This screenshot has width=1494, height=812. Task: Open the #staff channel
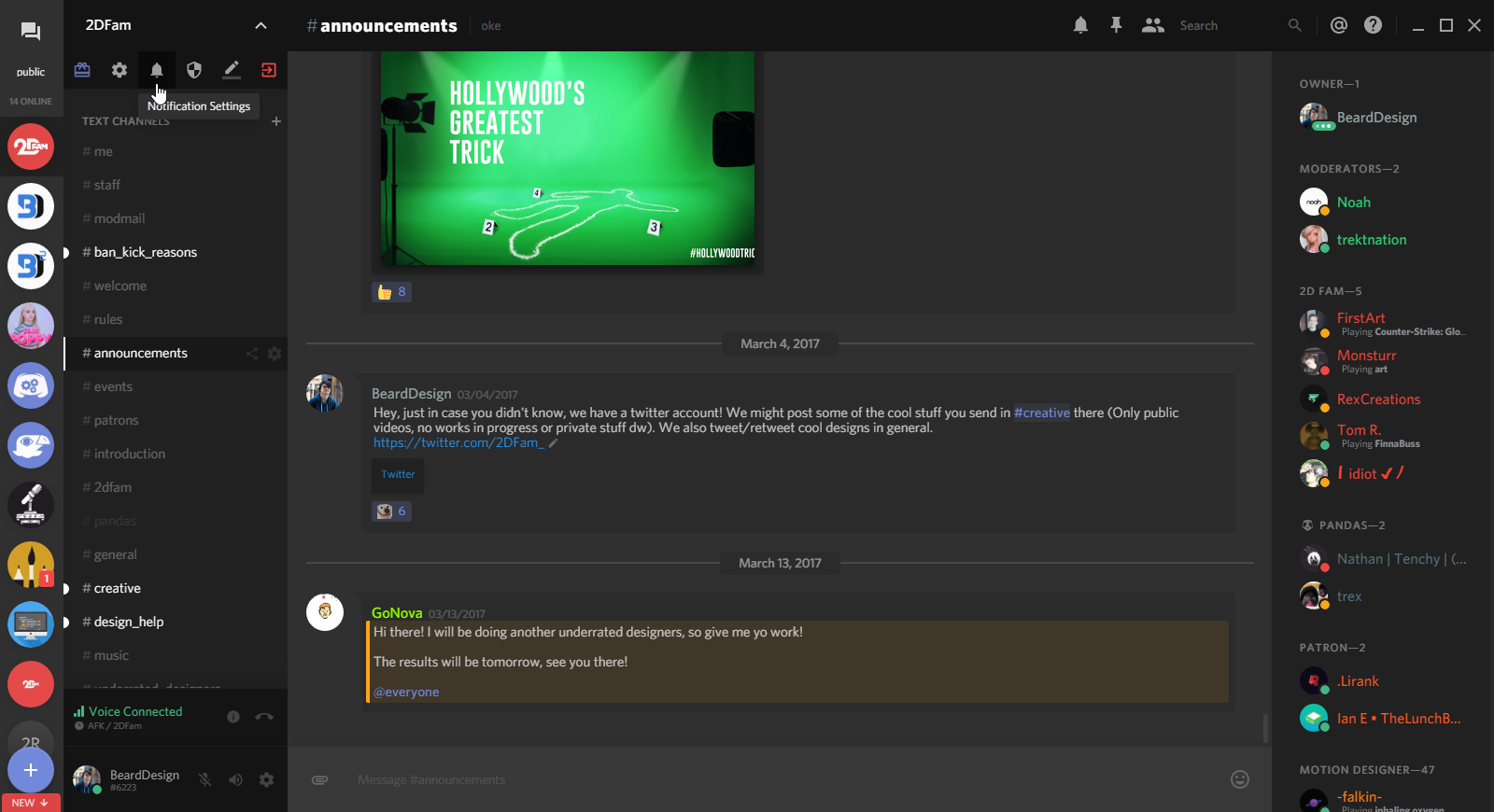point(175,185)
